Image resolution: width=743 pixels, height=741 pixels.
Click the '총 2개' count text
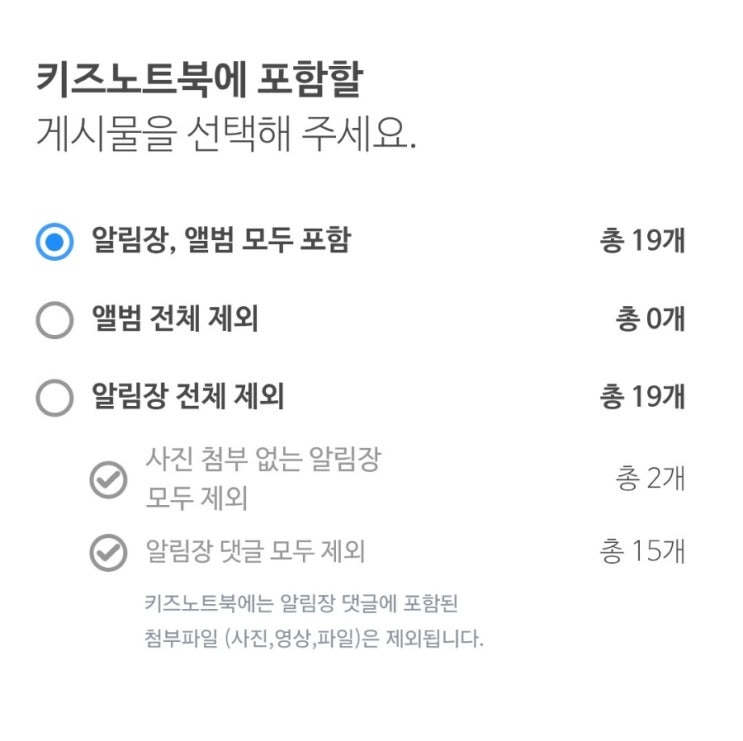(650, 478)
